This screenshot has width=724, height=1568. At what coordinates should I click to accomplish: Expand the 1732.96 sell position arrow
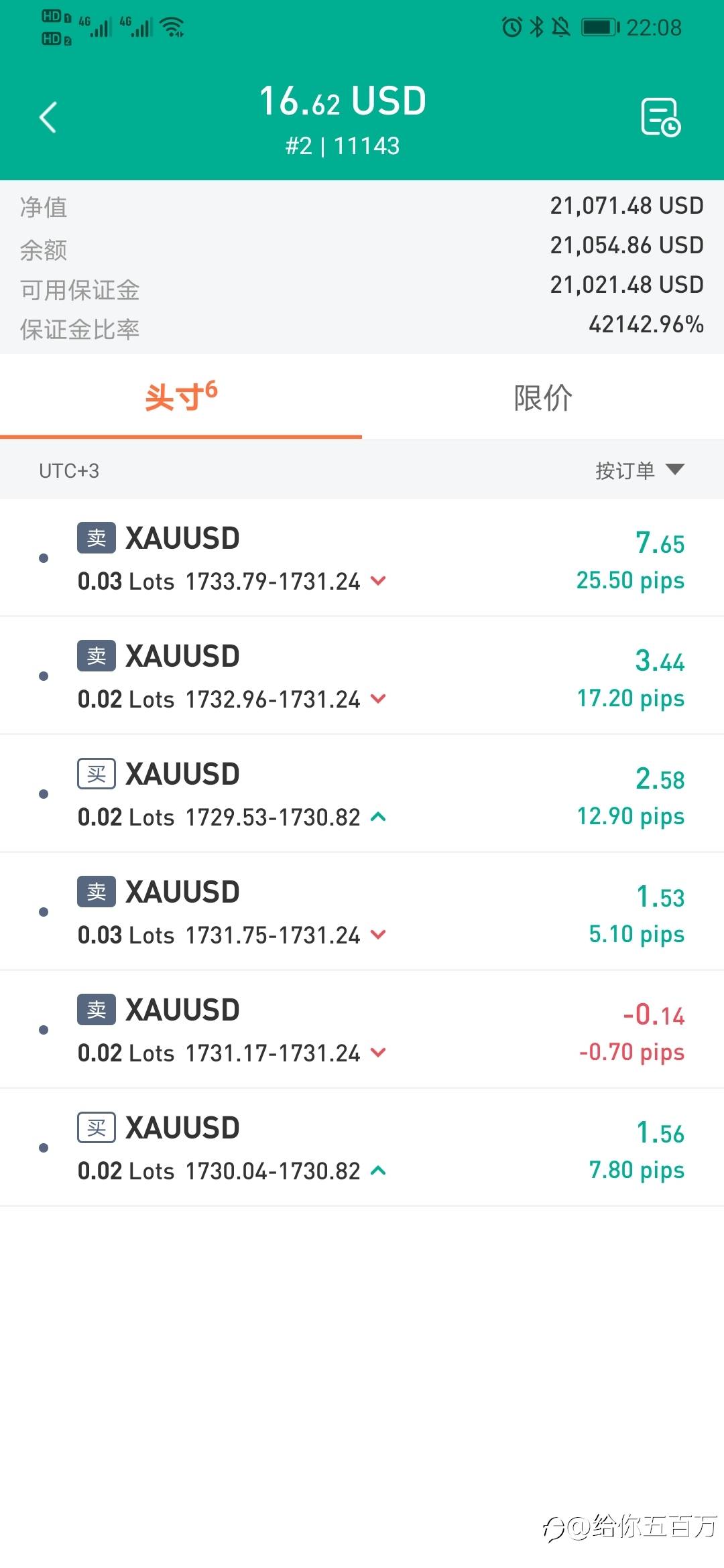[378, 699]
